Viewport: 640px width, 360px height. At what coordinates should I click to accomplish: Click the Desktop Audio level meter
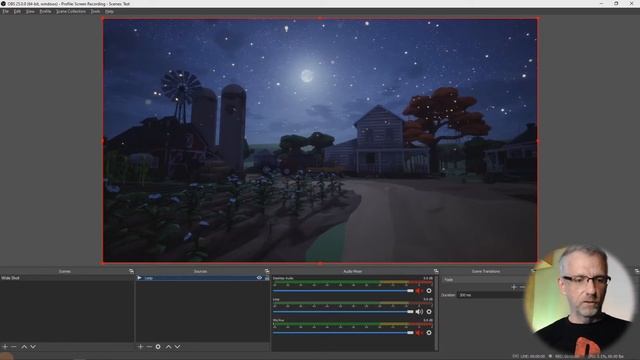click(x=353, y=282)
